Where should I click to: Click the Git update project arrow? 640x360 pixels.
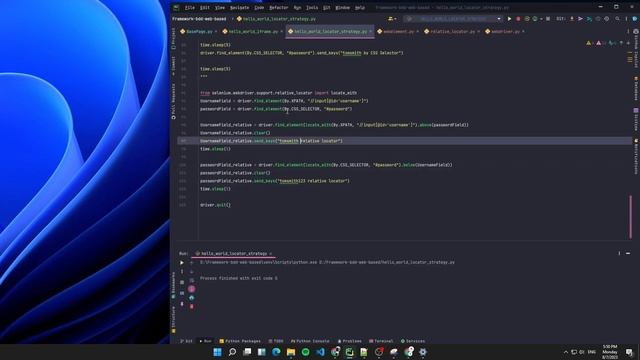[572, 19]
